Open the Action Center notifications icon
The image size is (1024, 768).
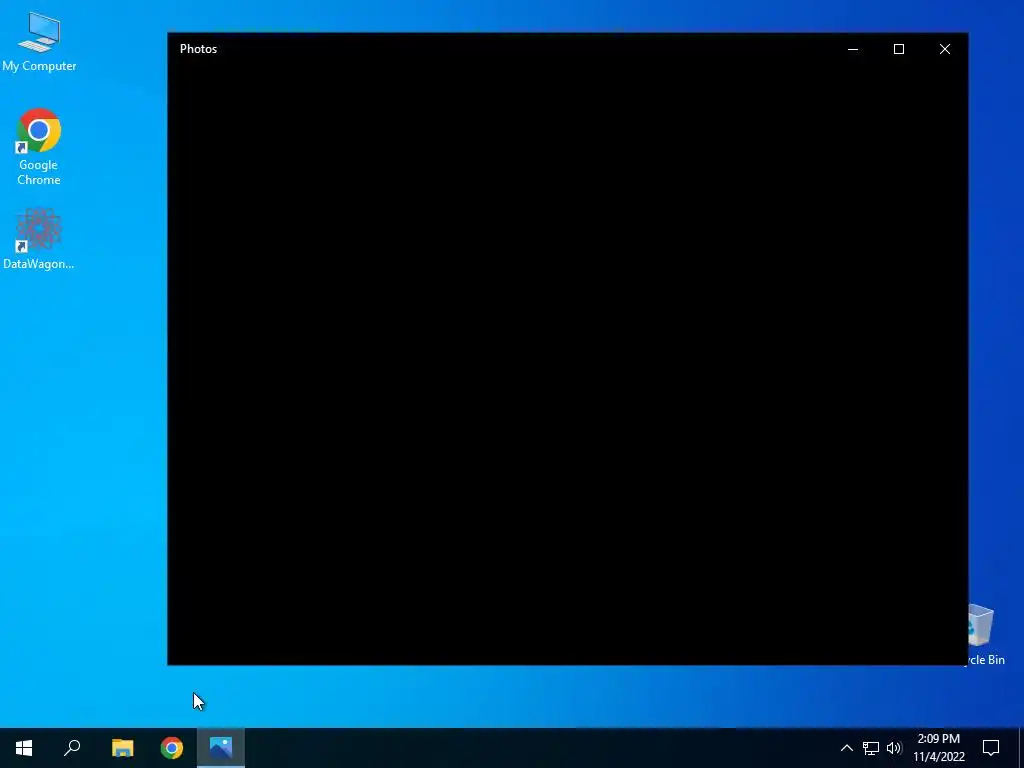click(991, 748)
